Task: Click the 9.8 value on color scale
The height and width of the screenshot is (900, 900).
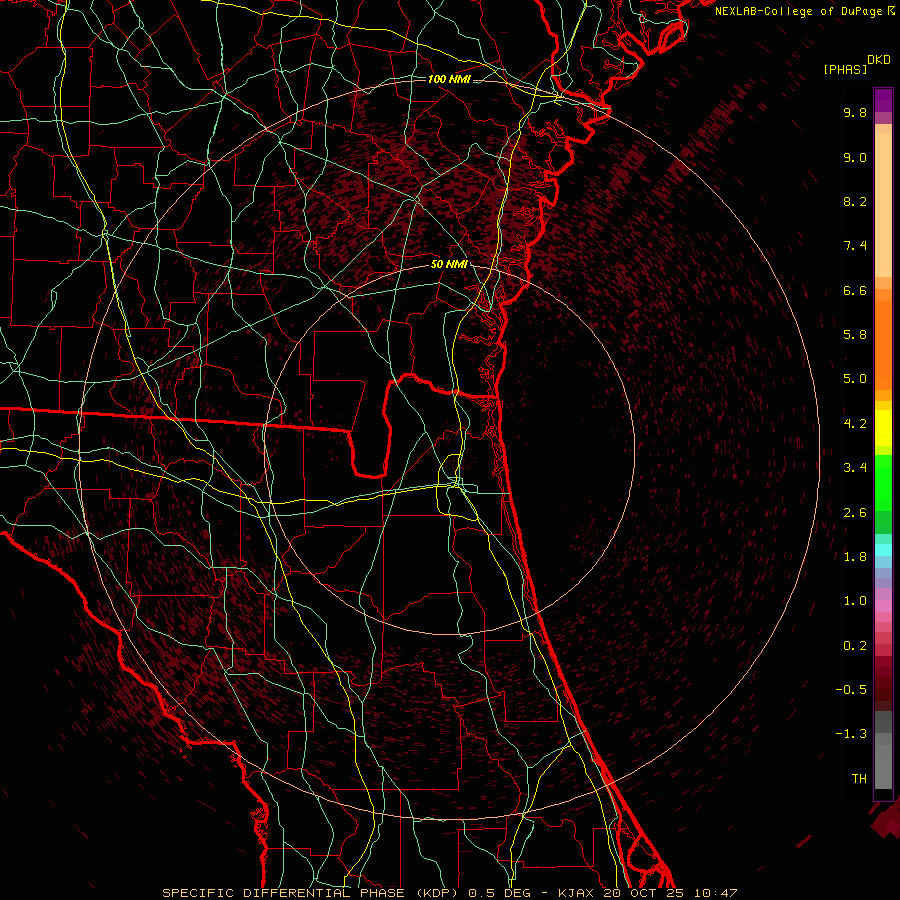Action: pyautogui.click(x=855, y=112)
